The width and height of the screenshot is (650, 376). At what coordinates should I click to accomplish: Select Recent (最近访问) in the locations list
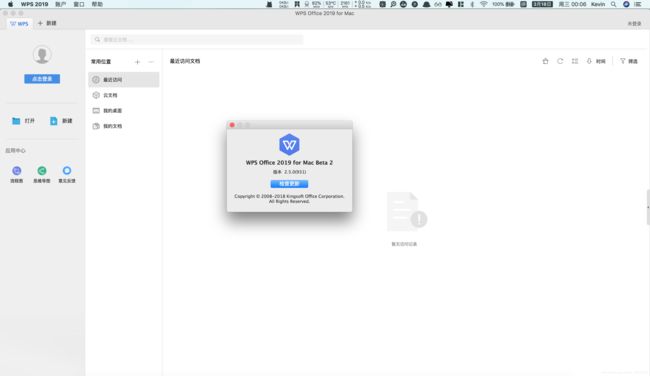click(x=124, y=80)
